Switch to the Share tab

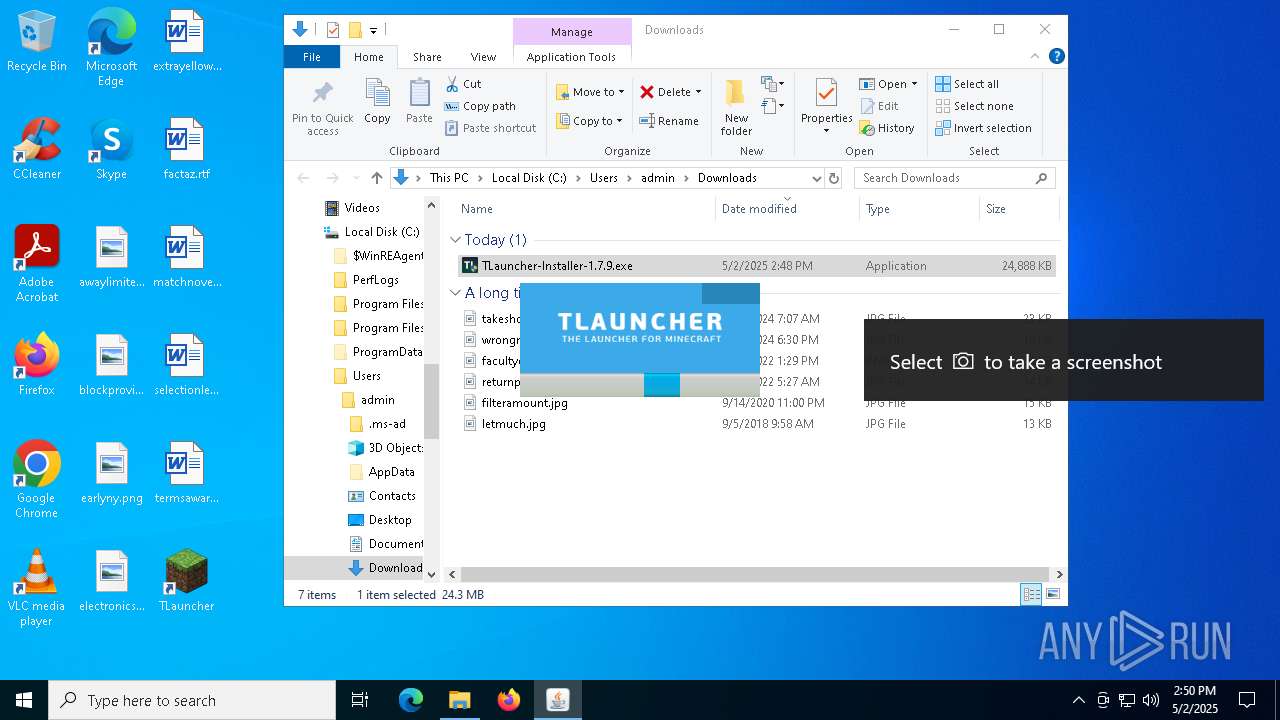[x=427, y=57]
